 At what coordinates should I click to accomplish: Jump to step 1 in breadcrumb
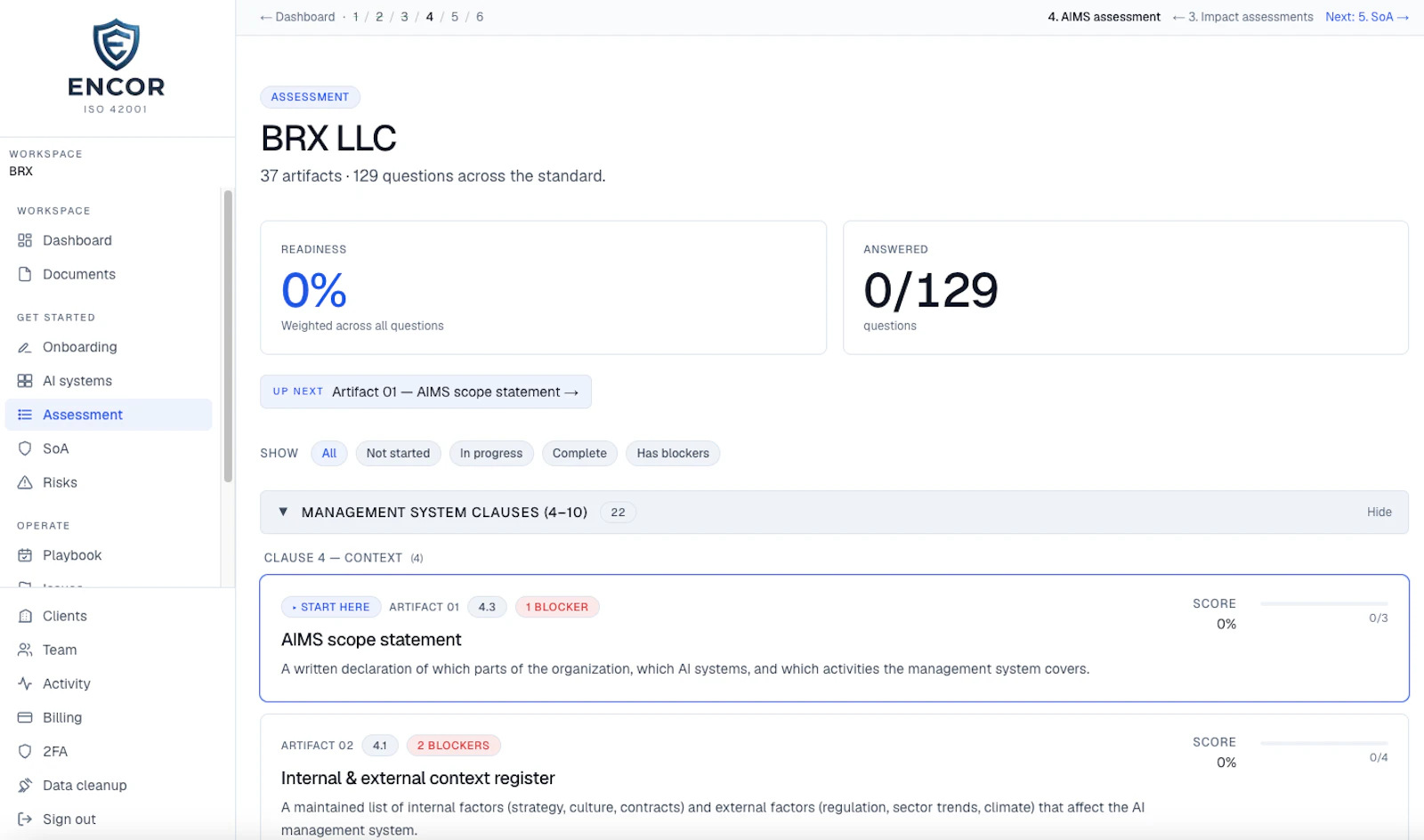pos(356,17)
